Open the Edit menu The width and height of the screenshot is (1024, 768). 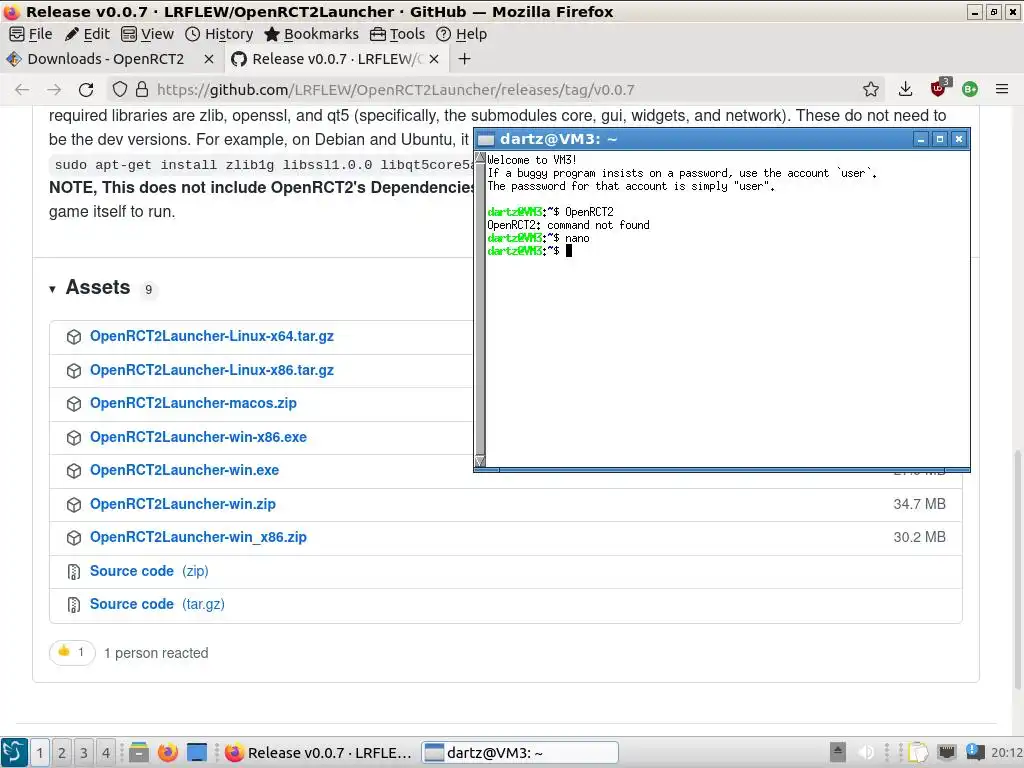[x=87, y=34]
